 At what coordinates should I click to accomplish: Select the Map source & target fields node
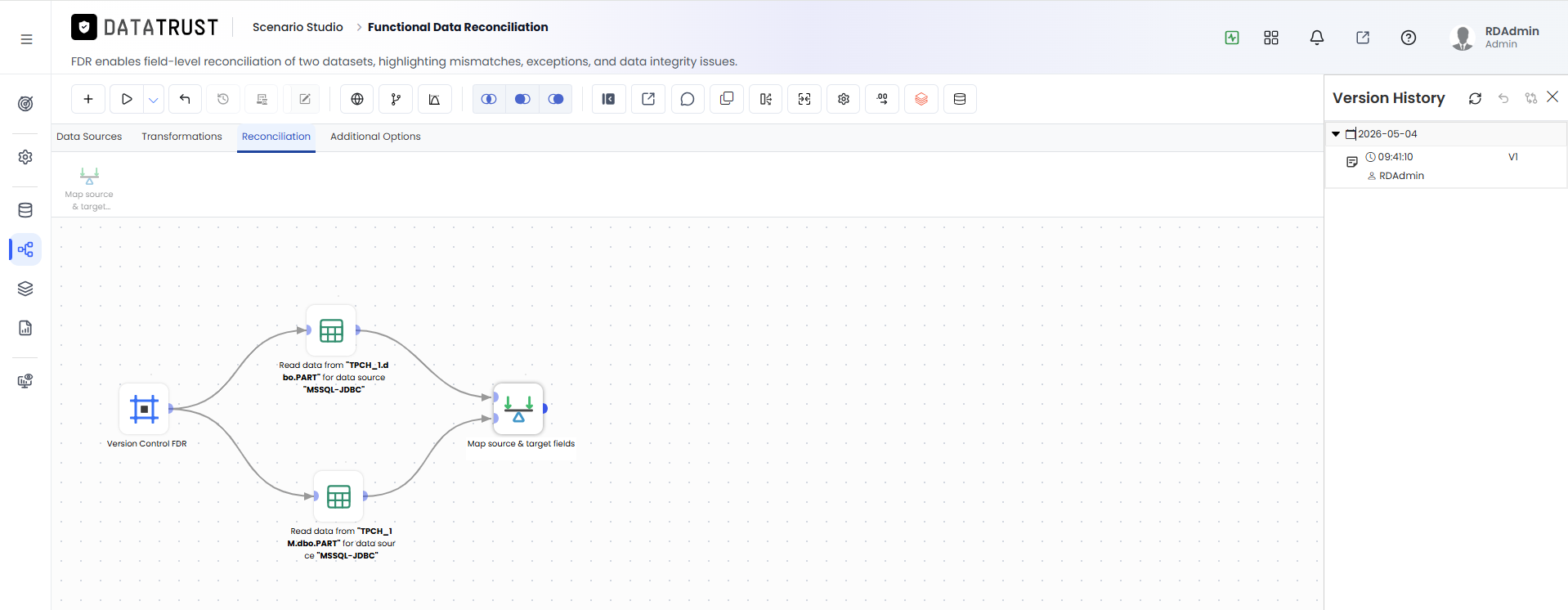coord(518,408)
